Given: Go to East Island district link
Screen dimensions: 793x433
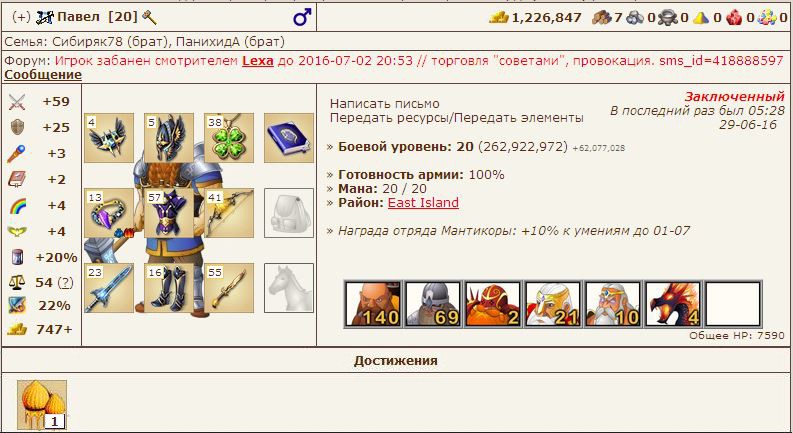Looking at the screenshot, I should pos(423,203).
